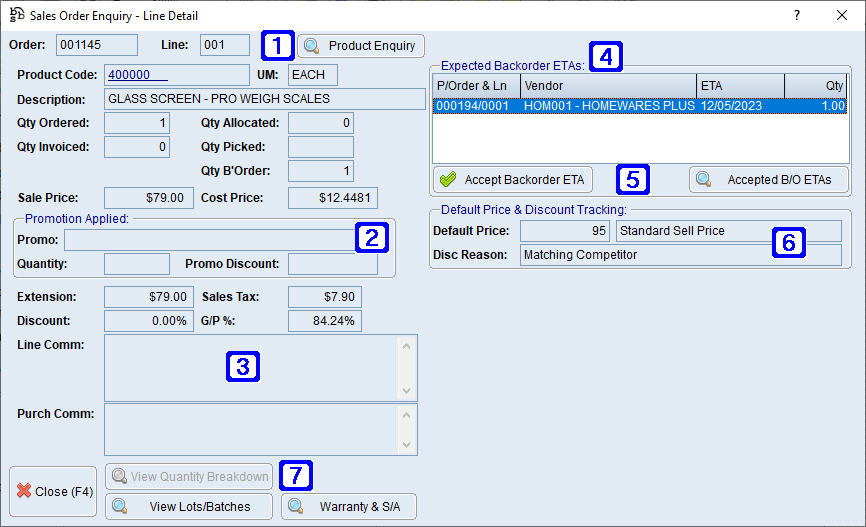Click the Qty B'Order field

point(321,171)
